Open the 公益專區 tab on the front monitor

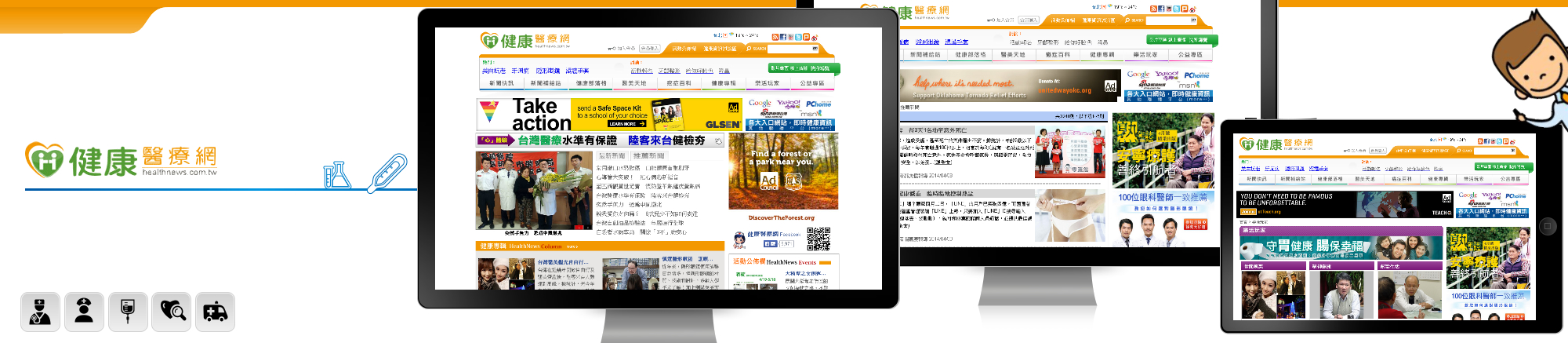pos(812,83)
